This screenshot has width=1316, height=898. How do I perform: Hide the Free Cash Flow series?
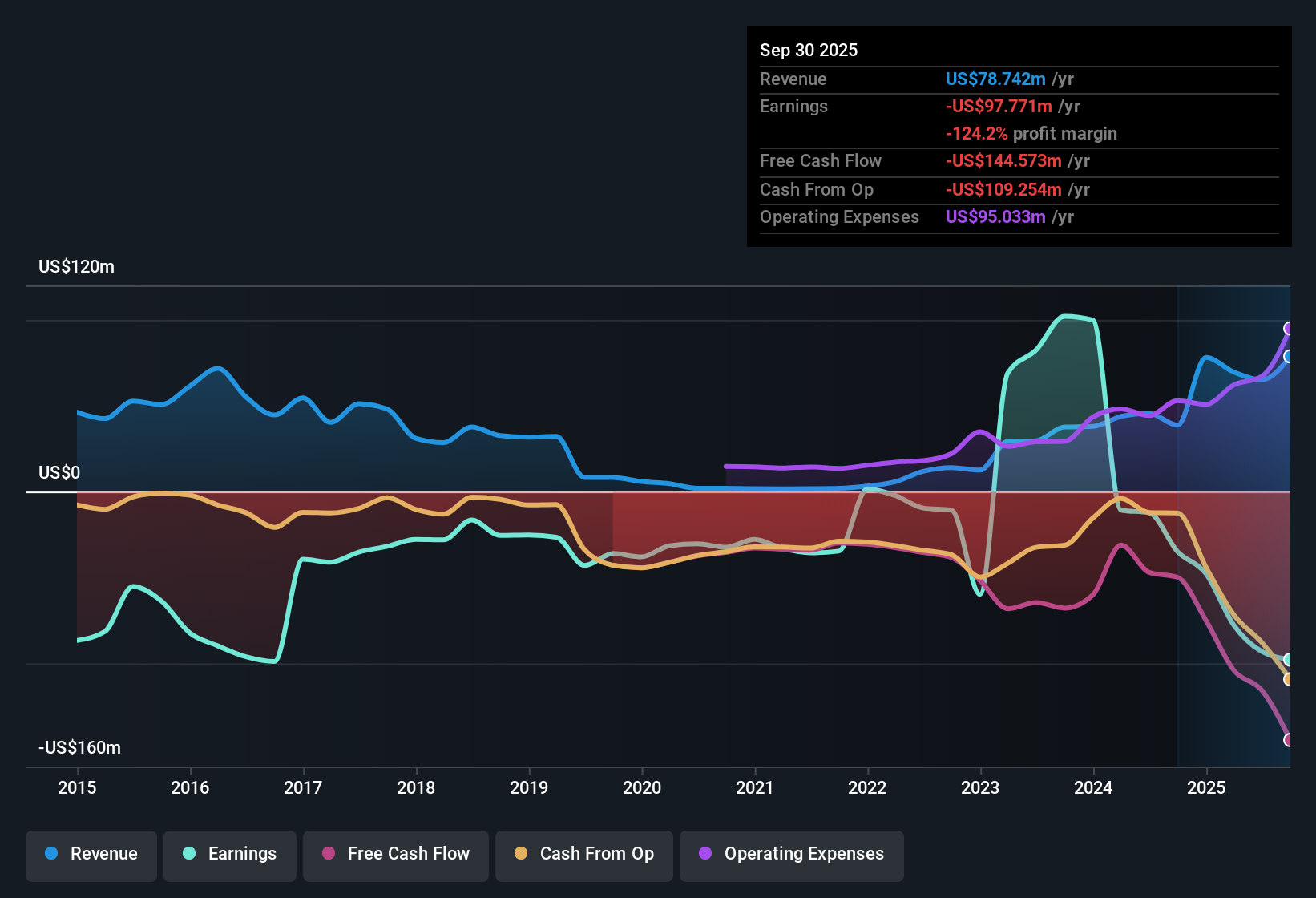pos(396,855)
